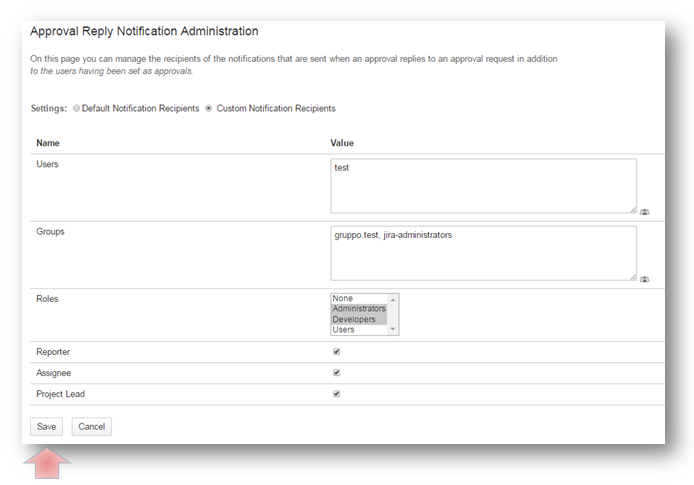Click the Roles list scrollbar track
The height and width of the screenshot is (485, 694).
click(x=393, y=314)
